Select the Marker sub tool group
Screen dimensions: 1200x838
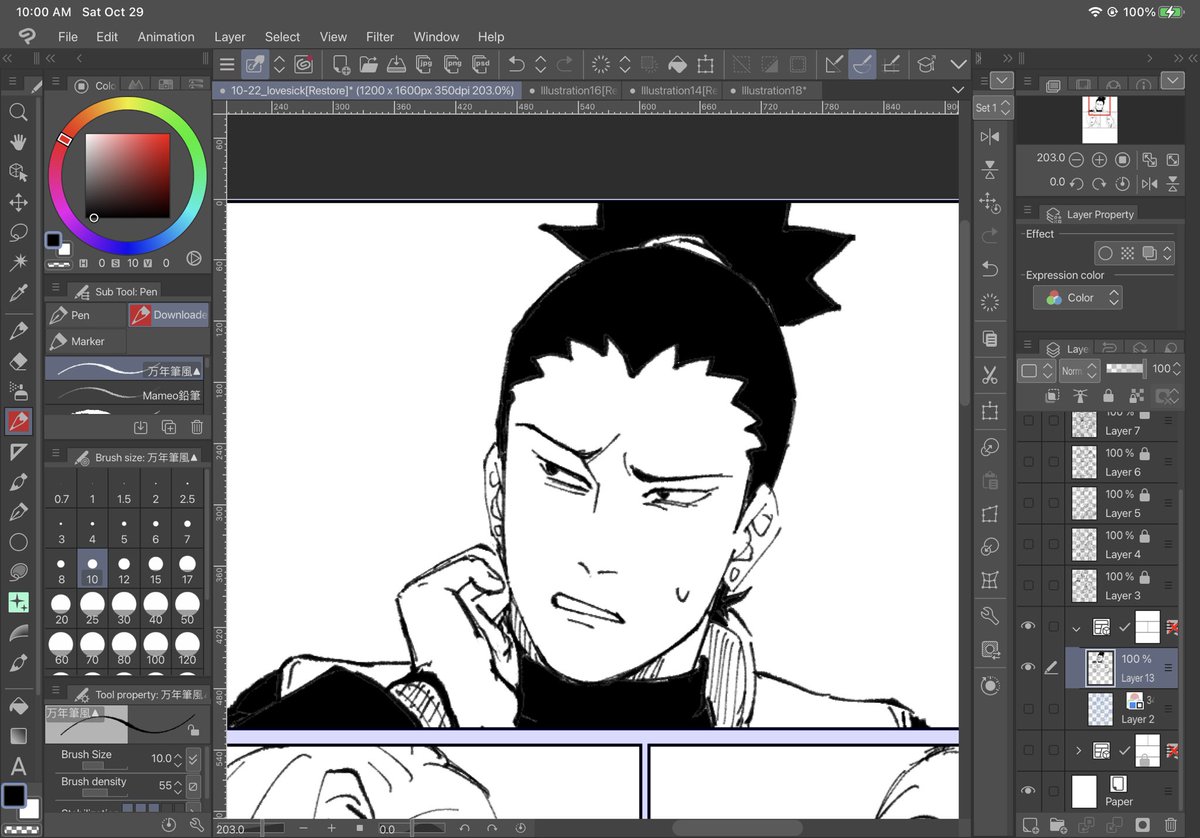coord(86,341)
